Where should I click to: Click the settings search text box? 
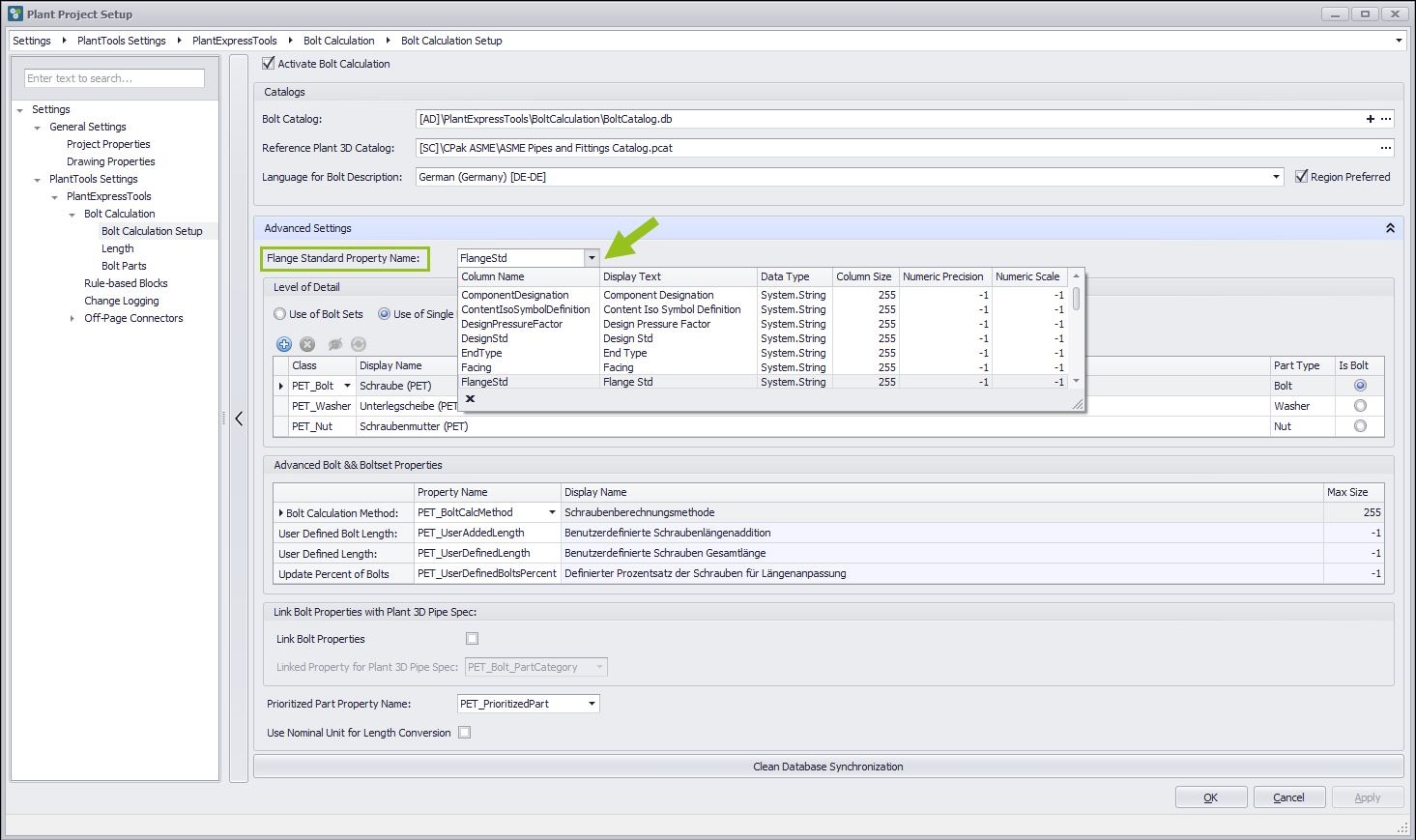click(114, 78)
